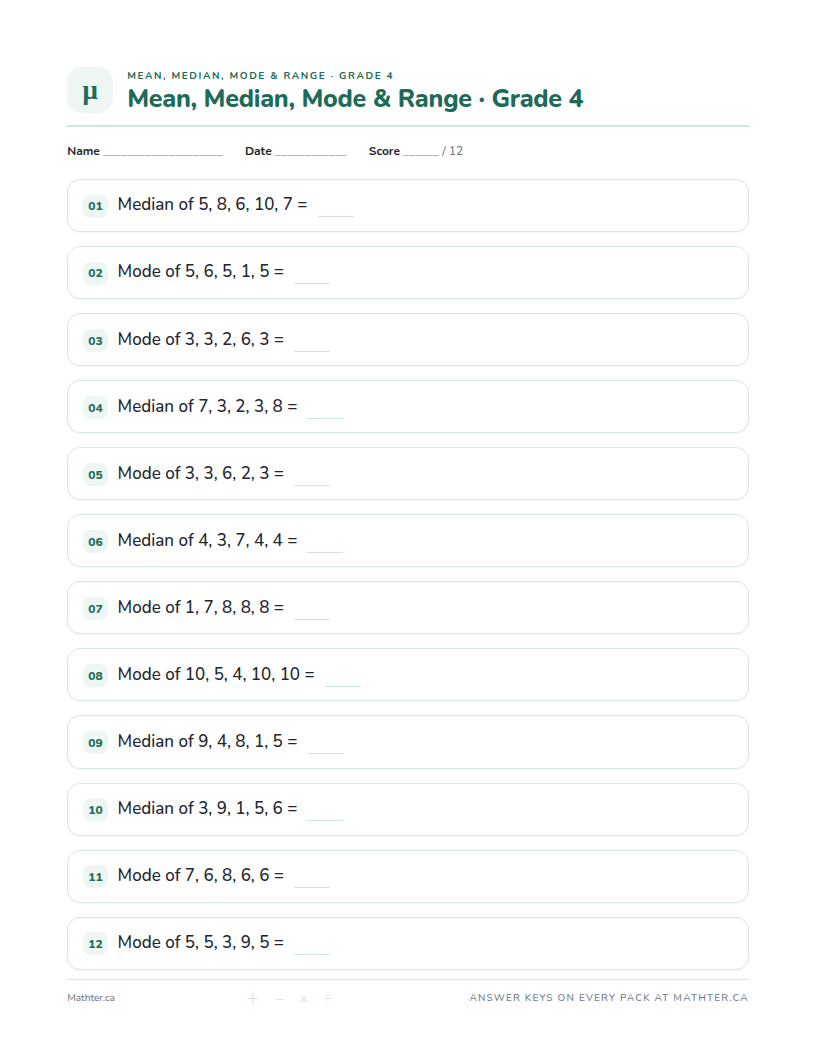Click answer blank for Median of 9, 4, 8, 1, 5
This screenshot has height=1056, width=816.
click(x=325, y=752)
